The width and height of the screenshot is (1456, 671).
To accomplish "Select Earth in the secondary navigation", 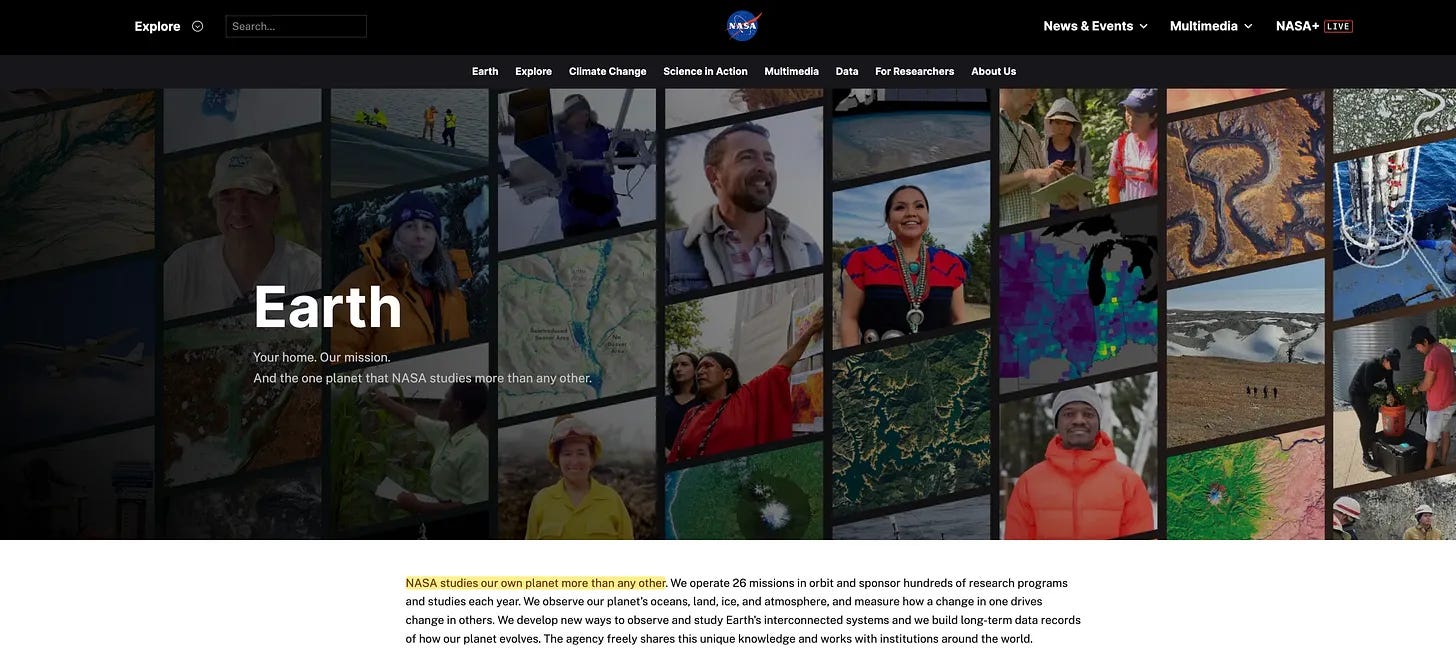I will click(x=485, y=71).
